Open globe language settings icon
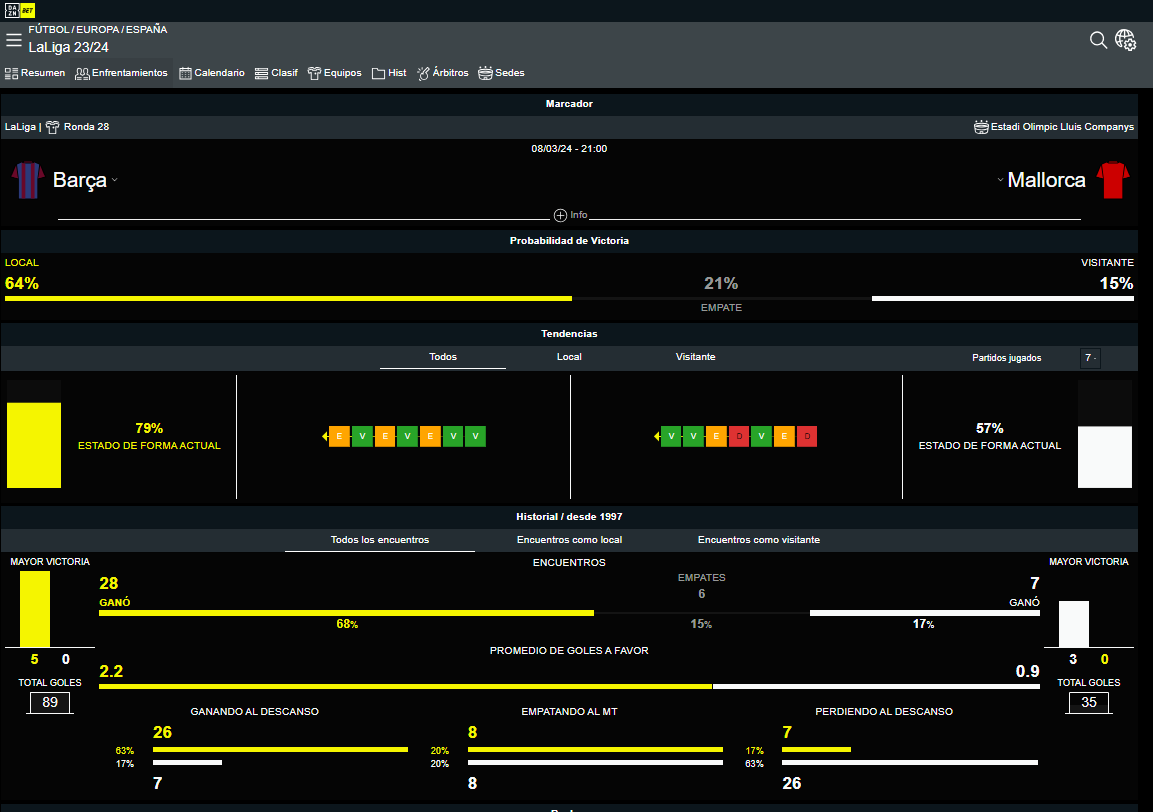Viewport: 1153px width, 812px height. (1126, 40)
